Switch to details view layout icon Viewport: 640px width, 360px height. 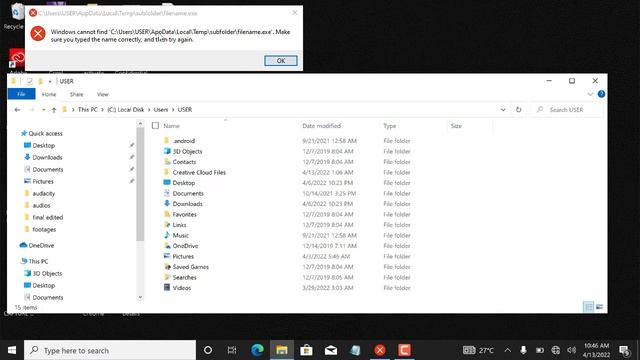[588, 307]
